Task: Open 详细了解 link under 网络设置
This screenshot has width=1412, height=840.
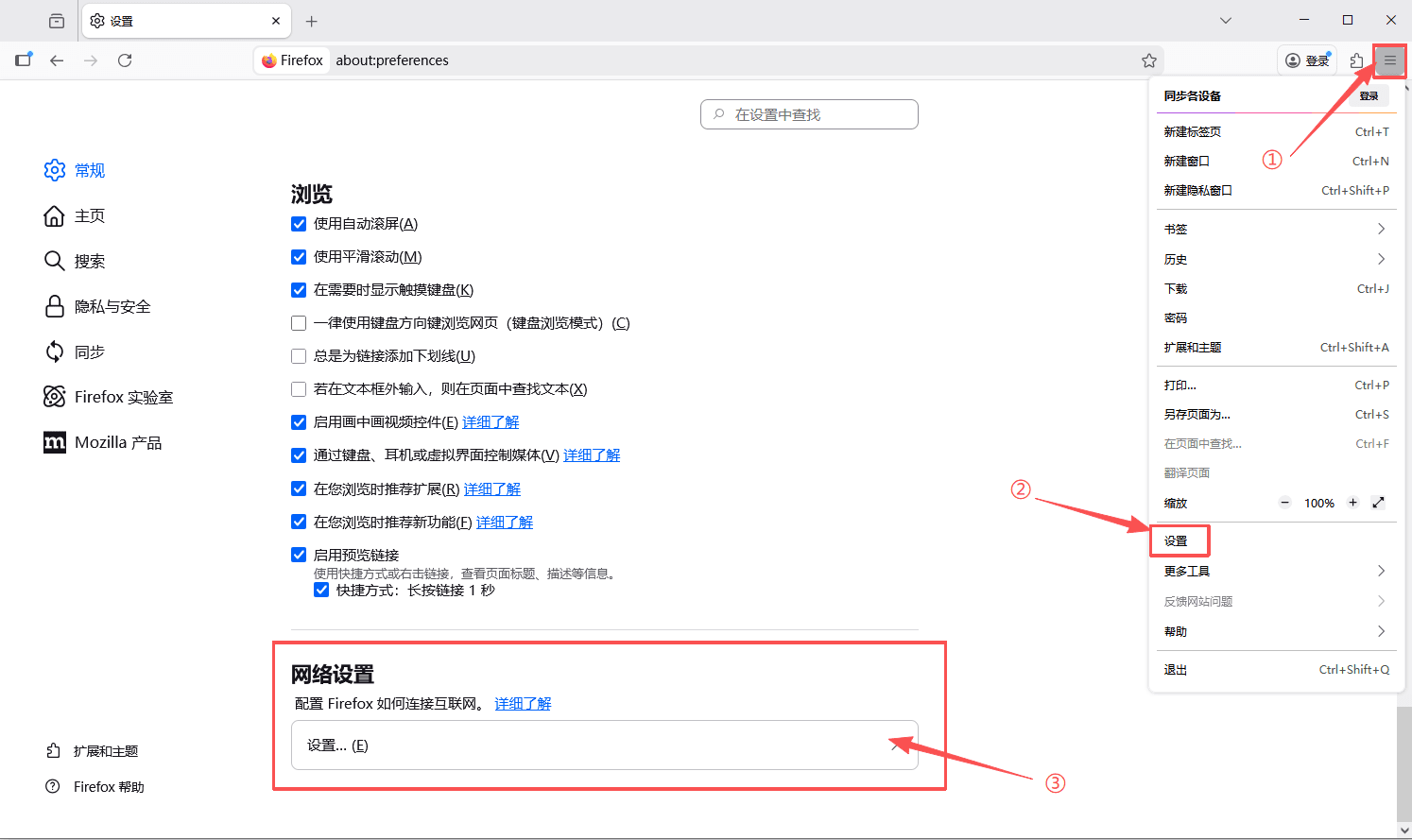Action: 523,704
